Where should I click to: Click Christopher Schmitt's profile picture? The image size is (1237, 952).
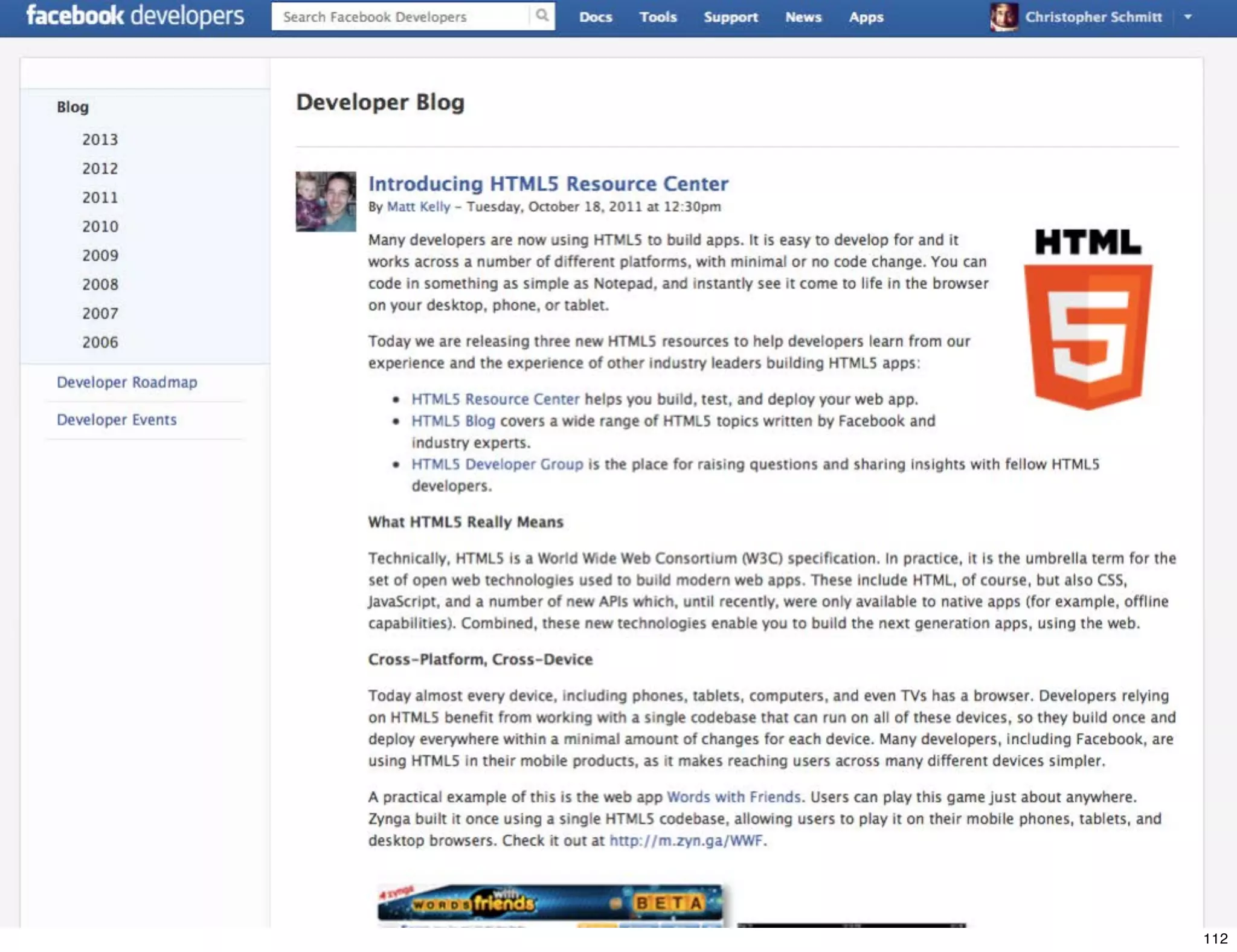1003,17
